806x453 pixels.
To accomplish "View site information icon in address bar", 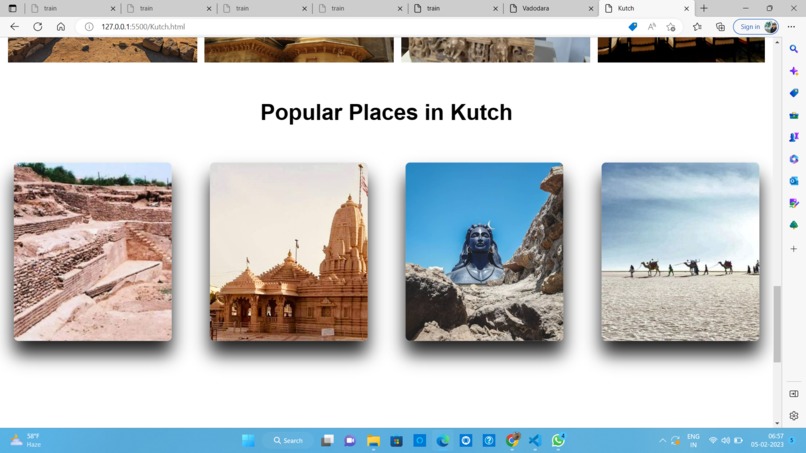I will [x=89, y=27].
